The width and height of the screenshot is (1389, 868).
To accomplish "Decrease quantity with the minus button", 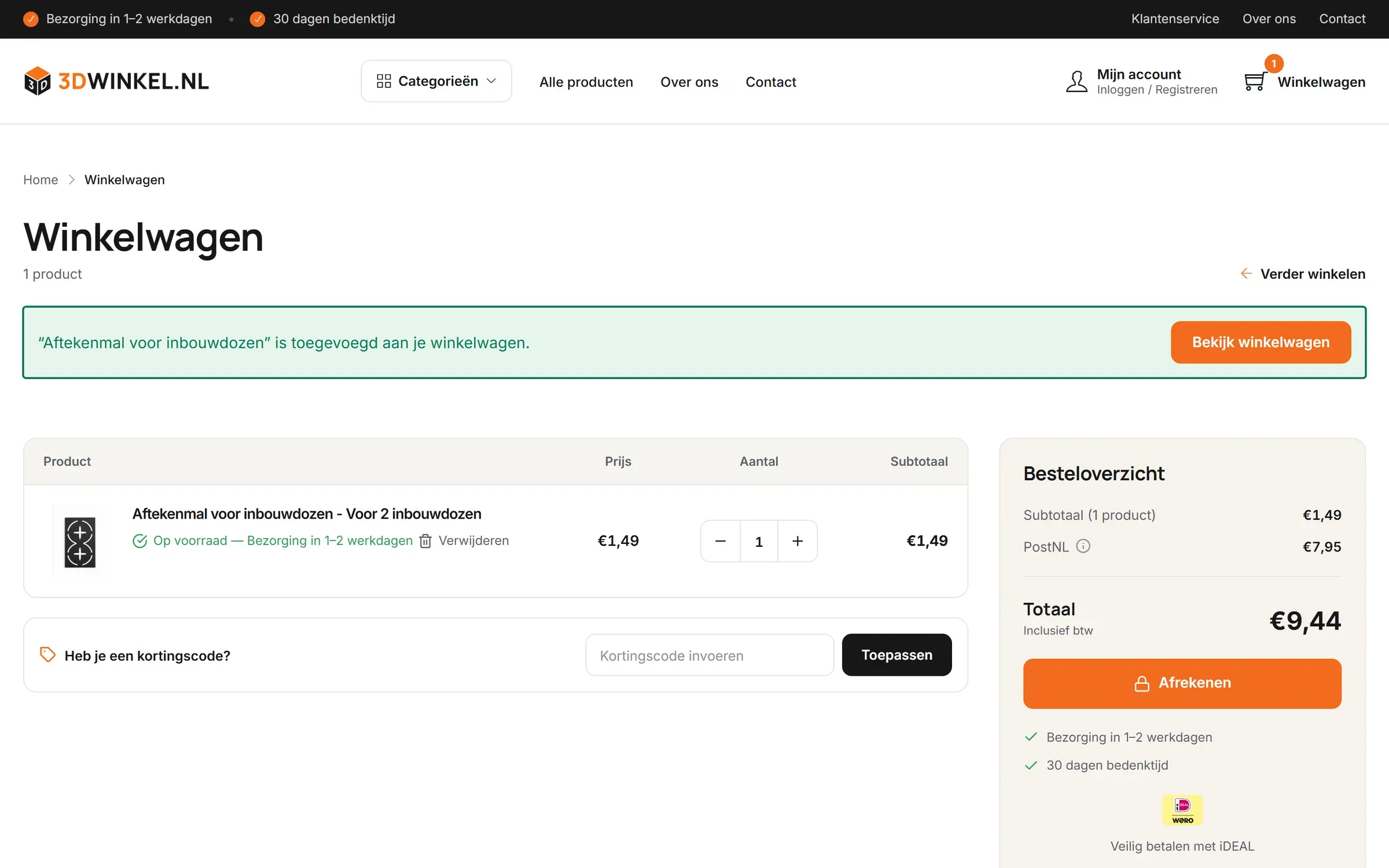I will (x=721, y=540).
